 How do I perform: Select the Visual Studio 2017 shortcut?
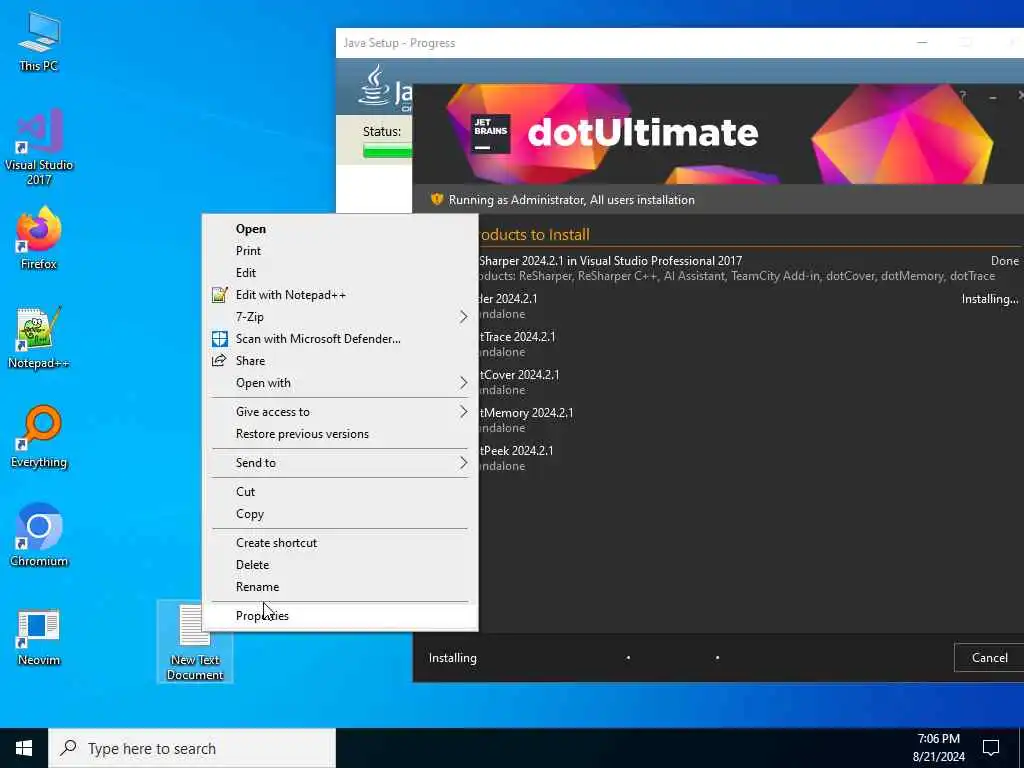[x=39, y=147]
